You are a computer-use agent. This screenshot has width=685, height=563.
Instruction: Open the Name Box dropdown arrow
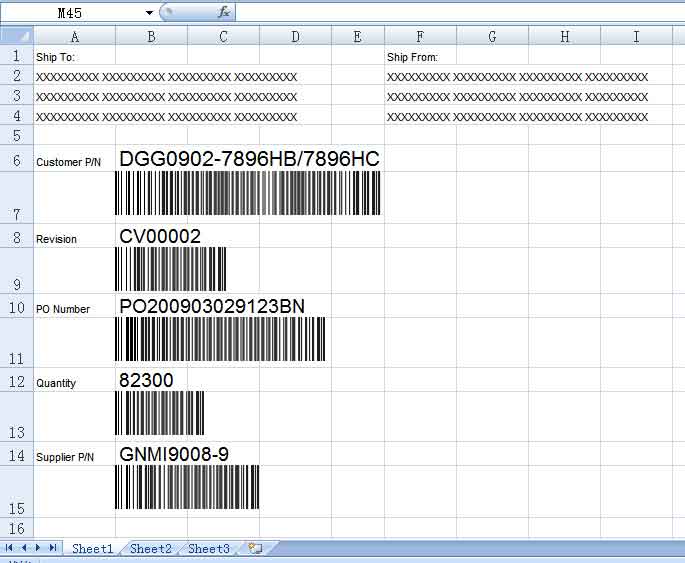click(149, 13)
